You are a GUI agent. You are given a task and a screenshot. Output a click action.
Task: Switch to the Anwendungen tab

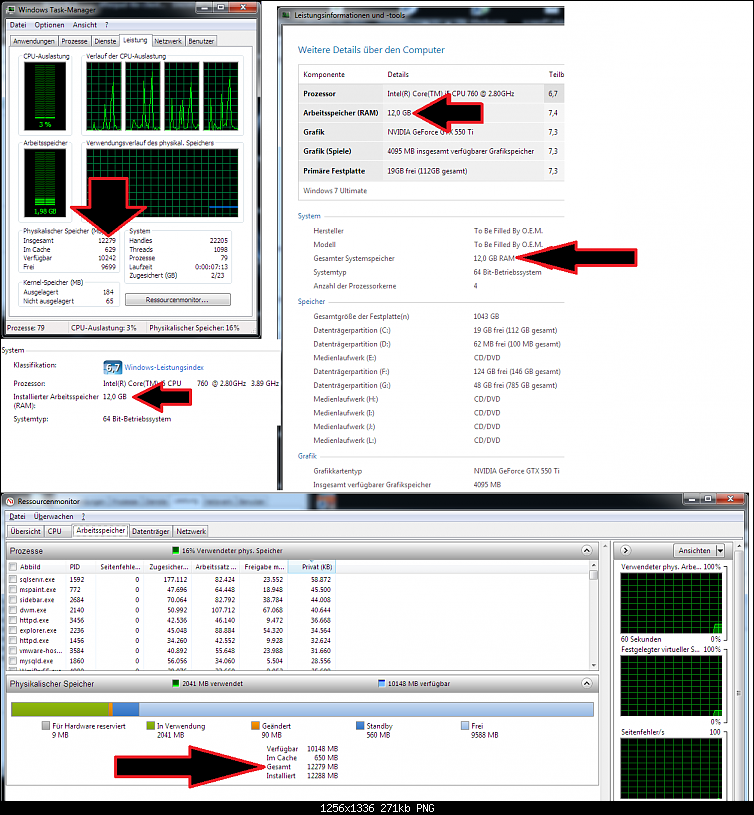tap(34, 41)
